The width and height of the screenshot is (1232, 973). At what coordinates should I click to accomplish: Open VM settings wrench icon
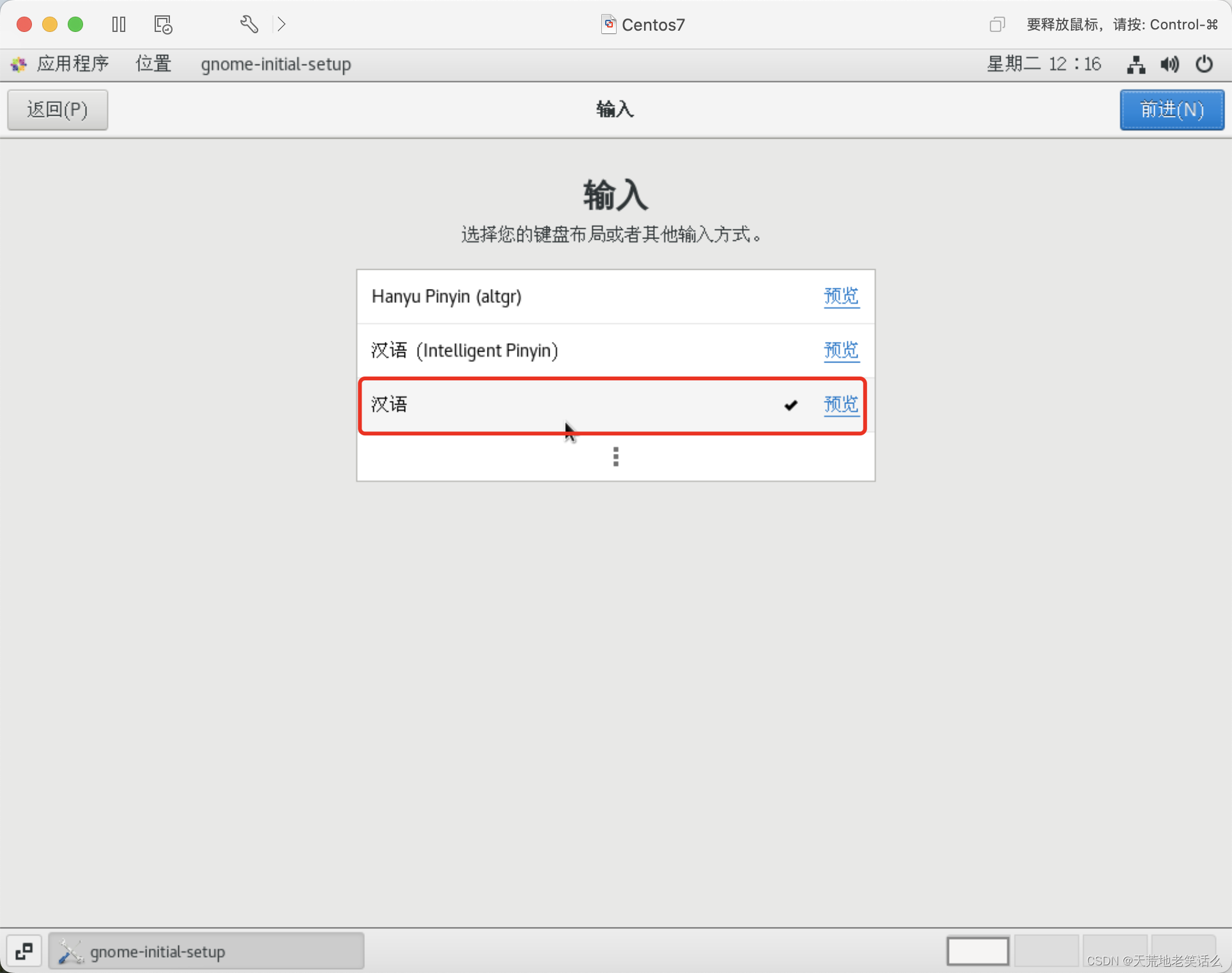point(249,24)
